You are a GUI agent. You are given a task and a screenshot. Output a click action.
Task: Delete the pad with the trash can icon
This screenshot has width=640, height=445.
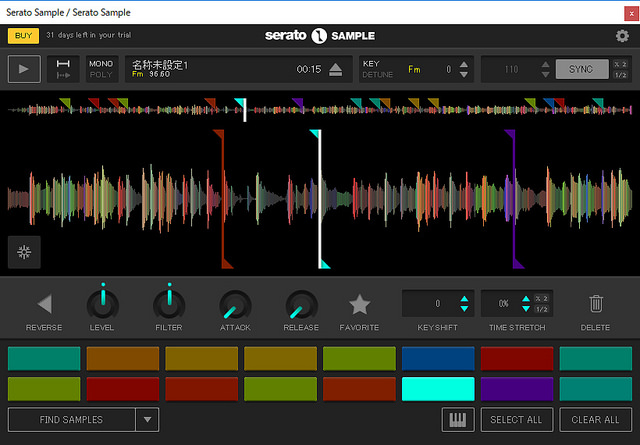[596, 304]
